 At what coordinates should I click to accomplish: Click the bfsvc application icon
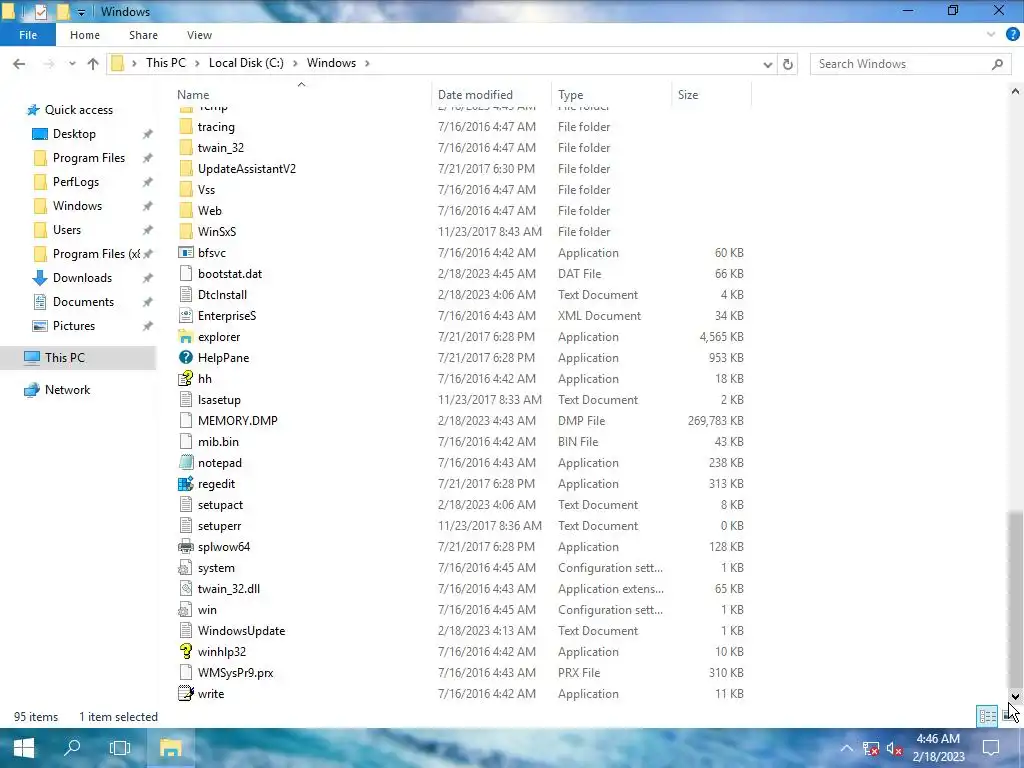click(185, 253)
